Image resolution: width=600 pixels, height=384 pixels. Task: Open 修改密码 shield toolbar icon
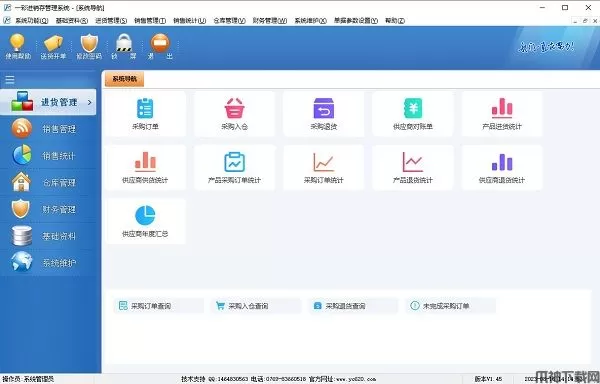pyautogui.click(x=89, y=46)
